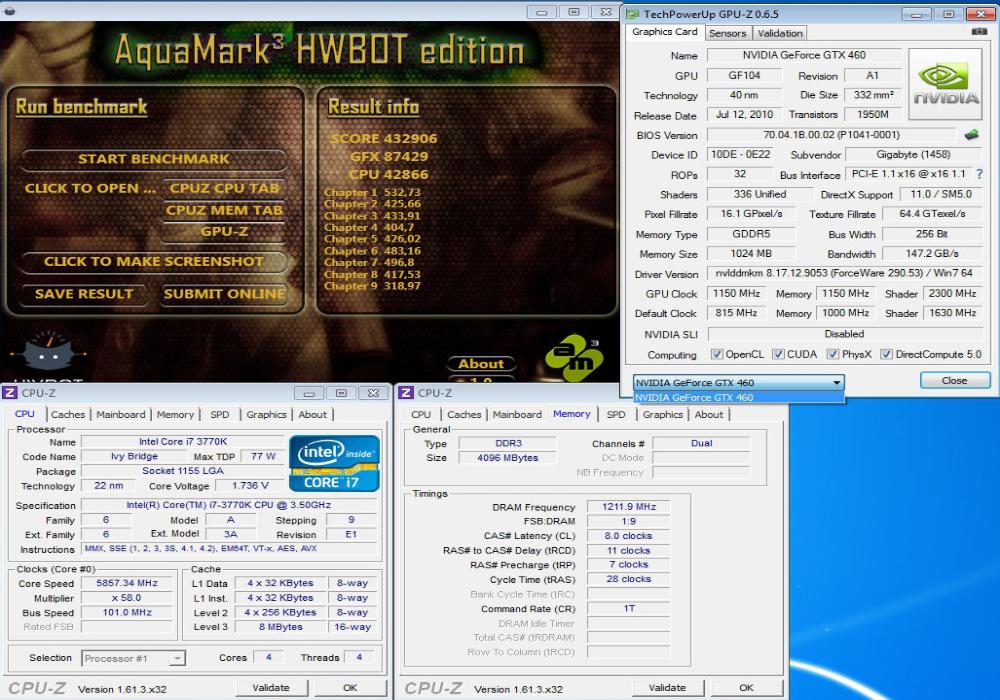Click GPU-Z button in AquaMark
The height and width of the screenshot is (700, 1000).
224,232
